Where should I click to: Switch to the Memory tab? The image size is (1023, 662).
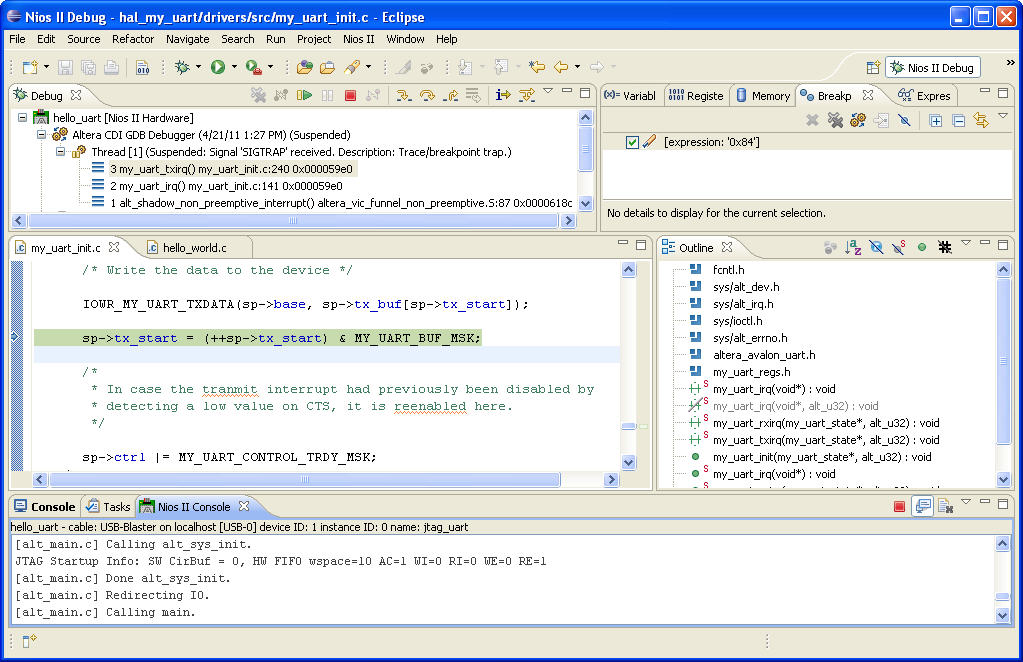tap(763, 96)
